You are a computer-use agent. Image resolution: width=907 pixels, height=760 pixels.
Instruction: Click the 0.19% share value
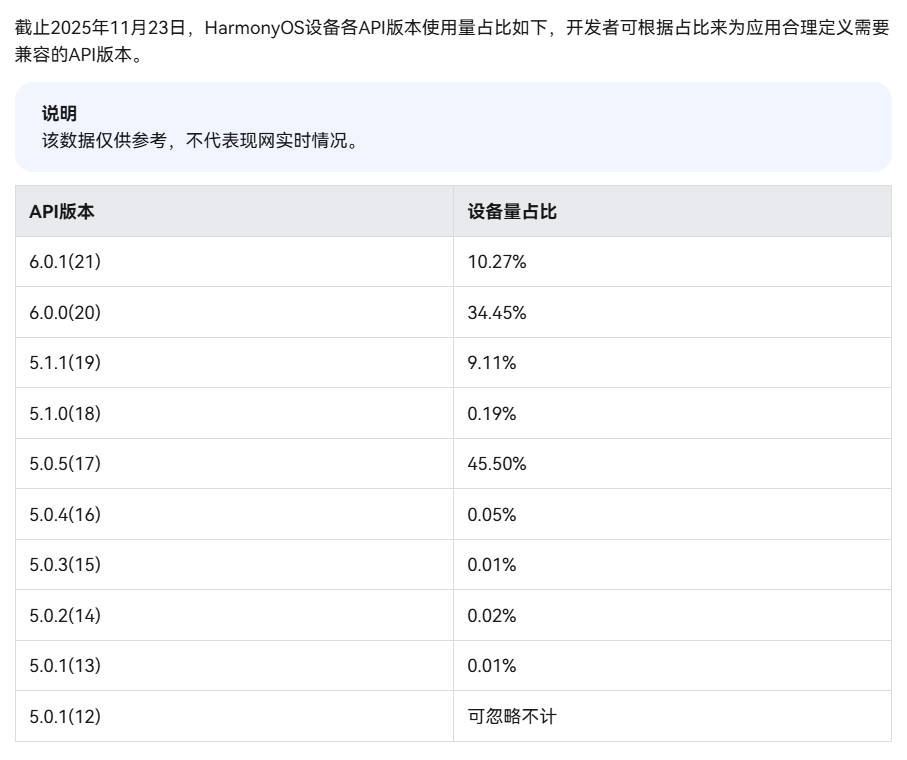click(x=492, y=414)
